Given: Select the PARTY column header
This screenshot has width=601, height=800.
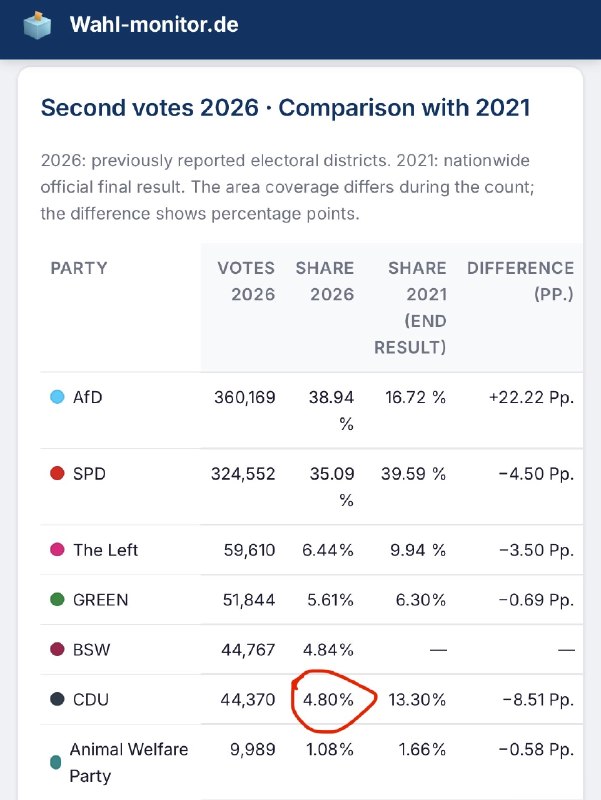Looking at the screenshot, I should 79,268.
